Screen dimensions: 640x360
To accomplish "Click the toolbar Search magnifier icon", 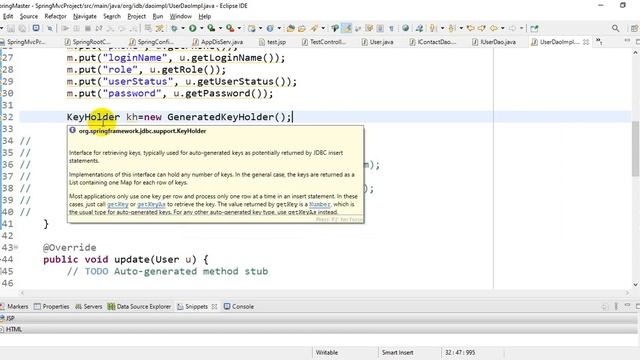I will tap(616, 29).
